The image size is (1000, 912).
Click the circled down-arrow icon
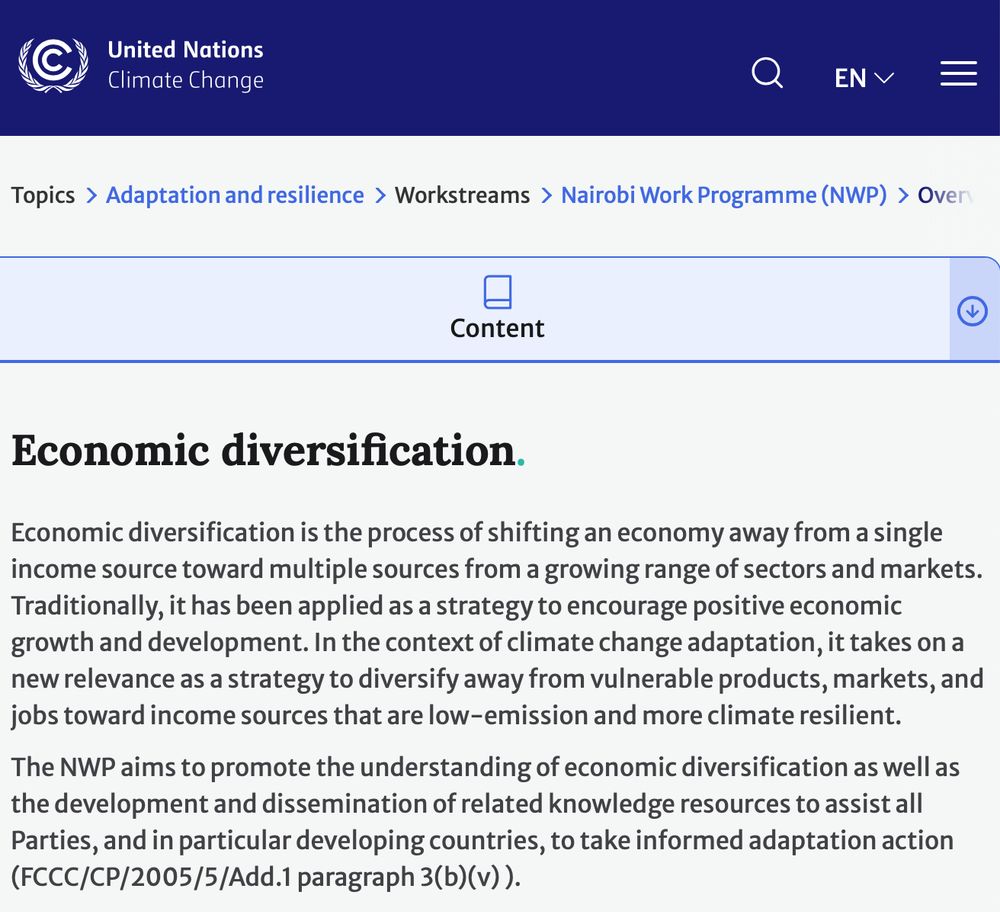point(972,311)
